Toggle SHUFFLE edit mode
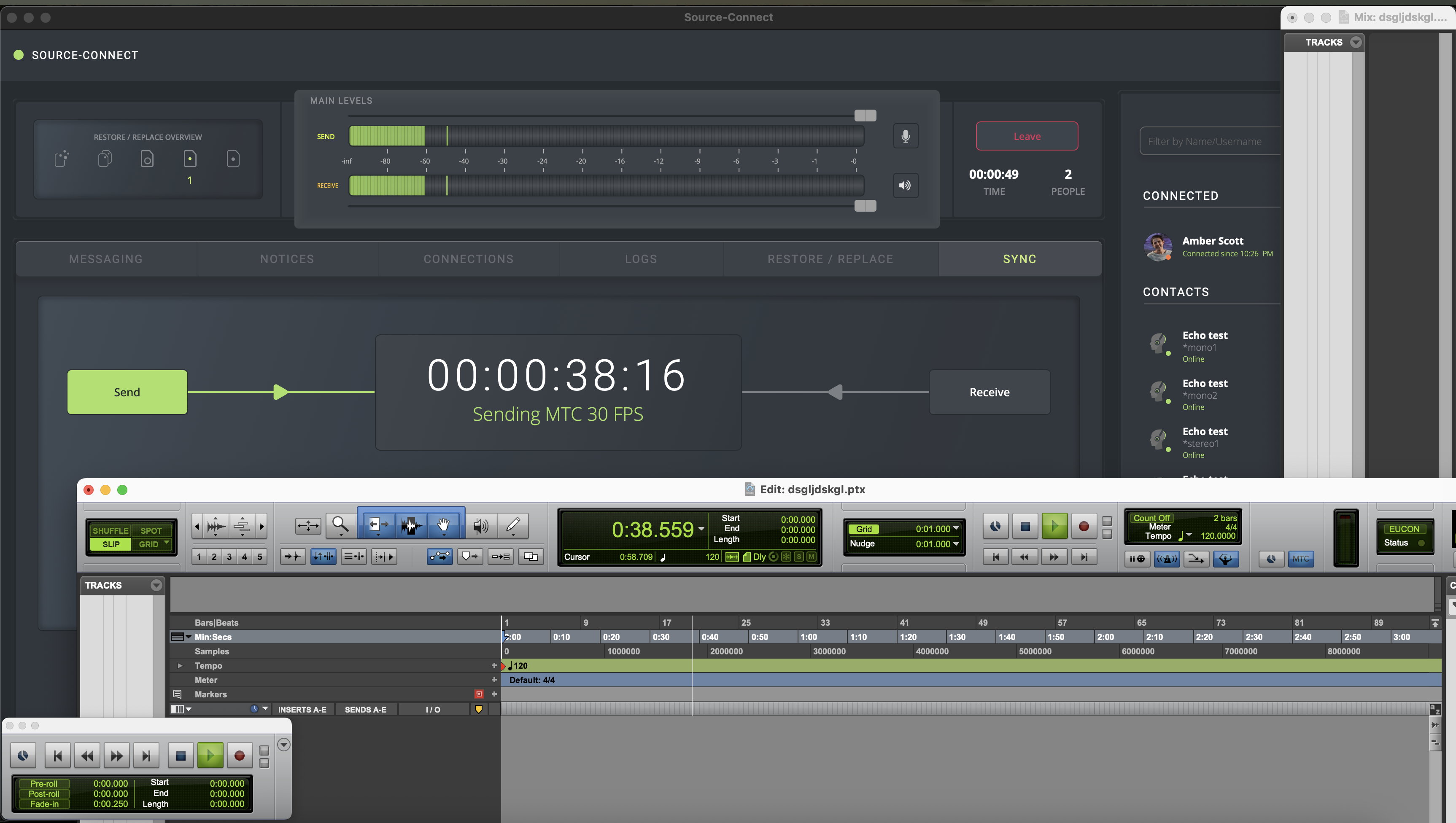 110,530
